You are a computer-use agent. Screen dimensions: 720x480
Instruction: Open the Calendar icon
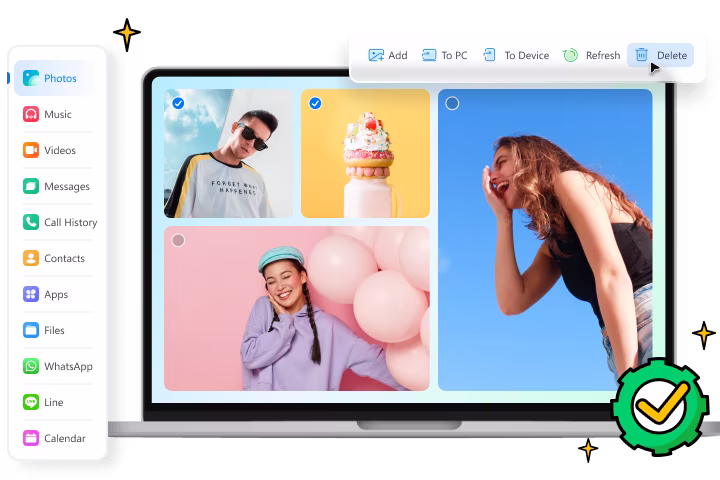pos(31,438)
